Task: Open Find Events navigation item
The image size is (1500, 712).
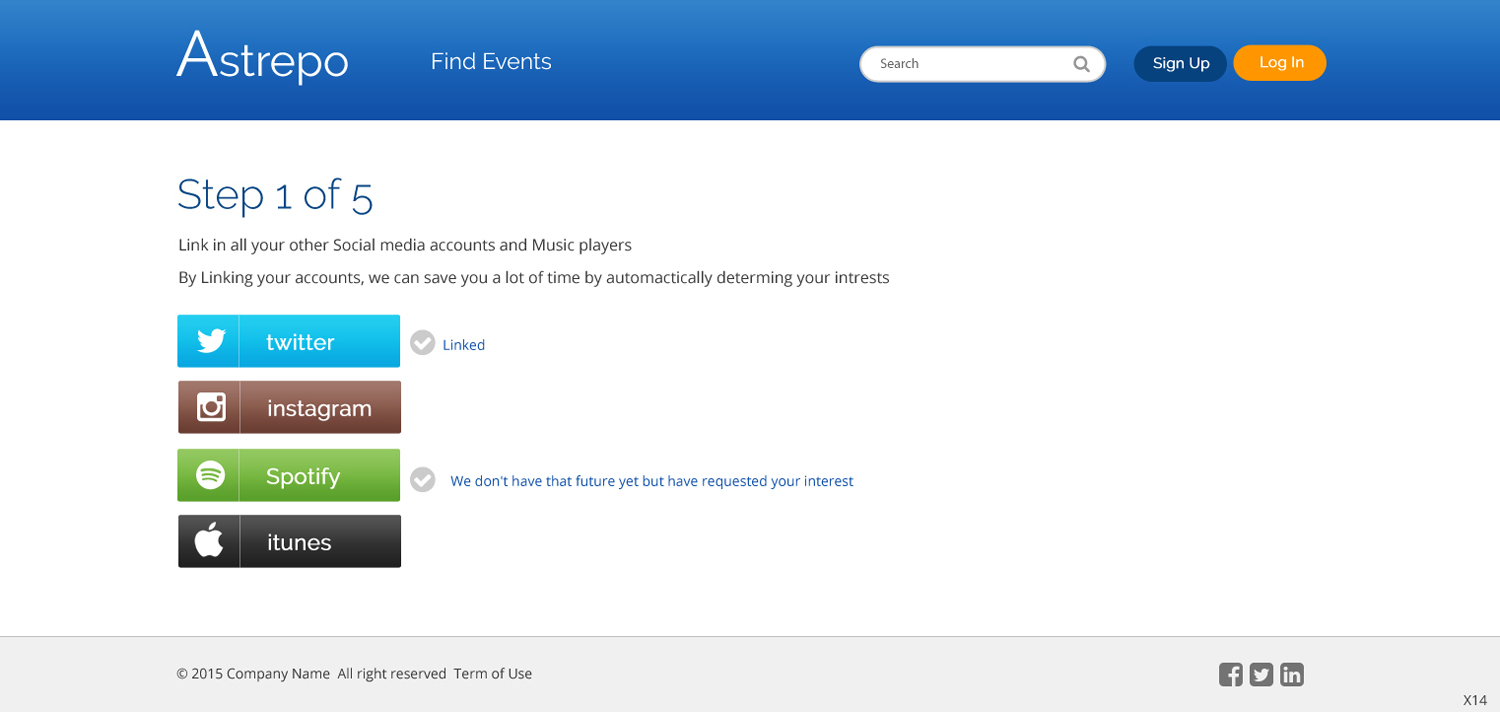Action: (x=491, y=62)
